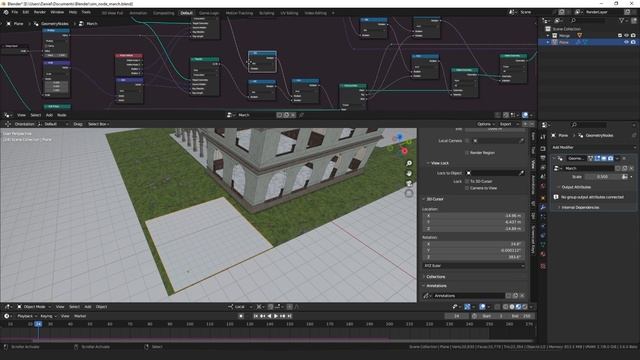Screen dimensions: 640x360
Task: Click the timeline play animation button
Action: pyautogui.click(x=276, y=316)
